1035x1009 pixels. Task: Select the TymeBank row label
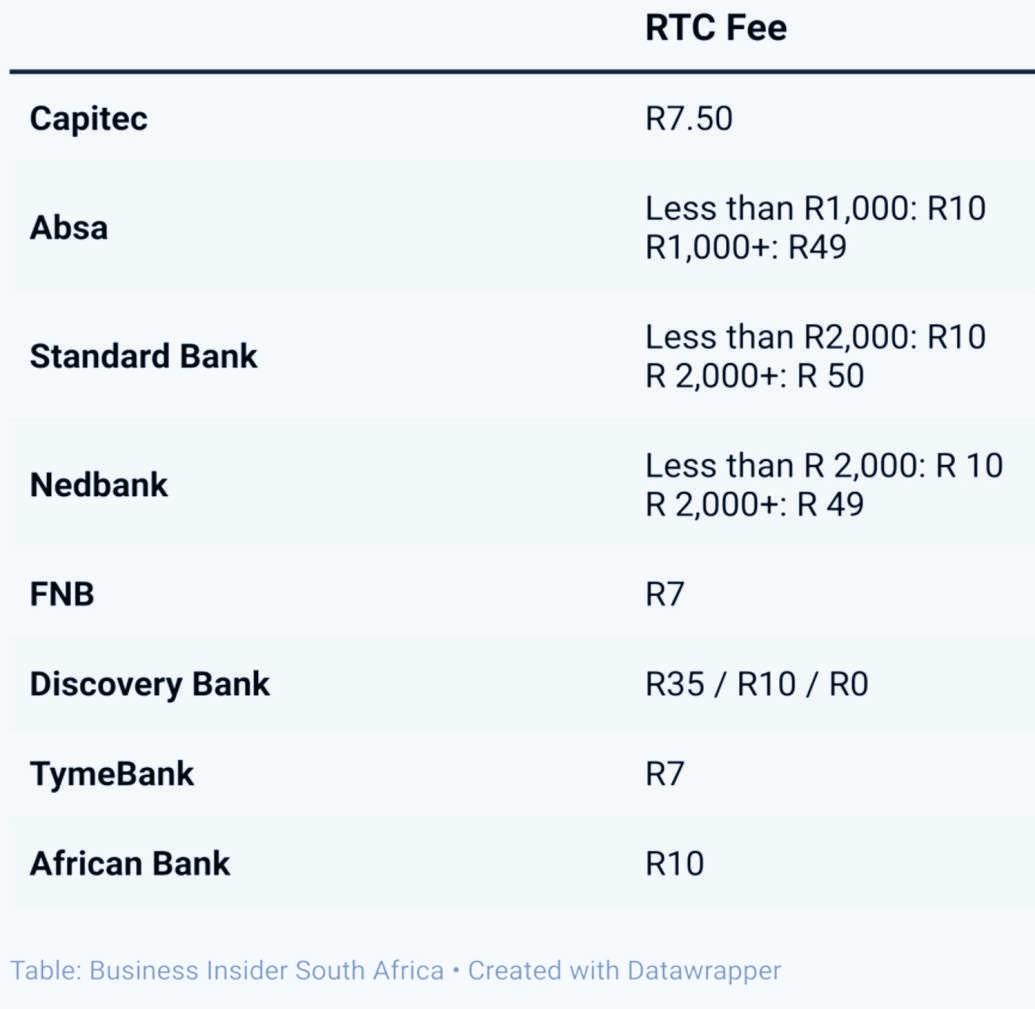pyautogui.click(x=112, y=774)
